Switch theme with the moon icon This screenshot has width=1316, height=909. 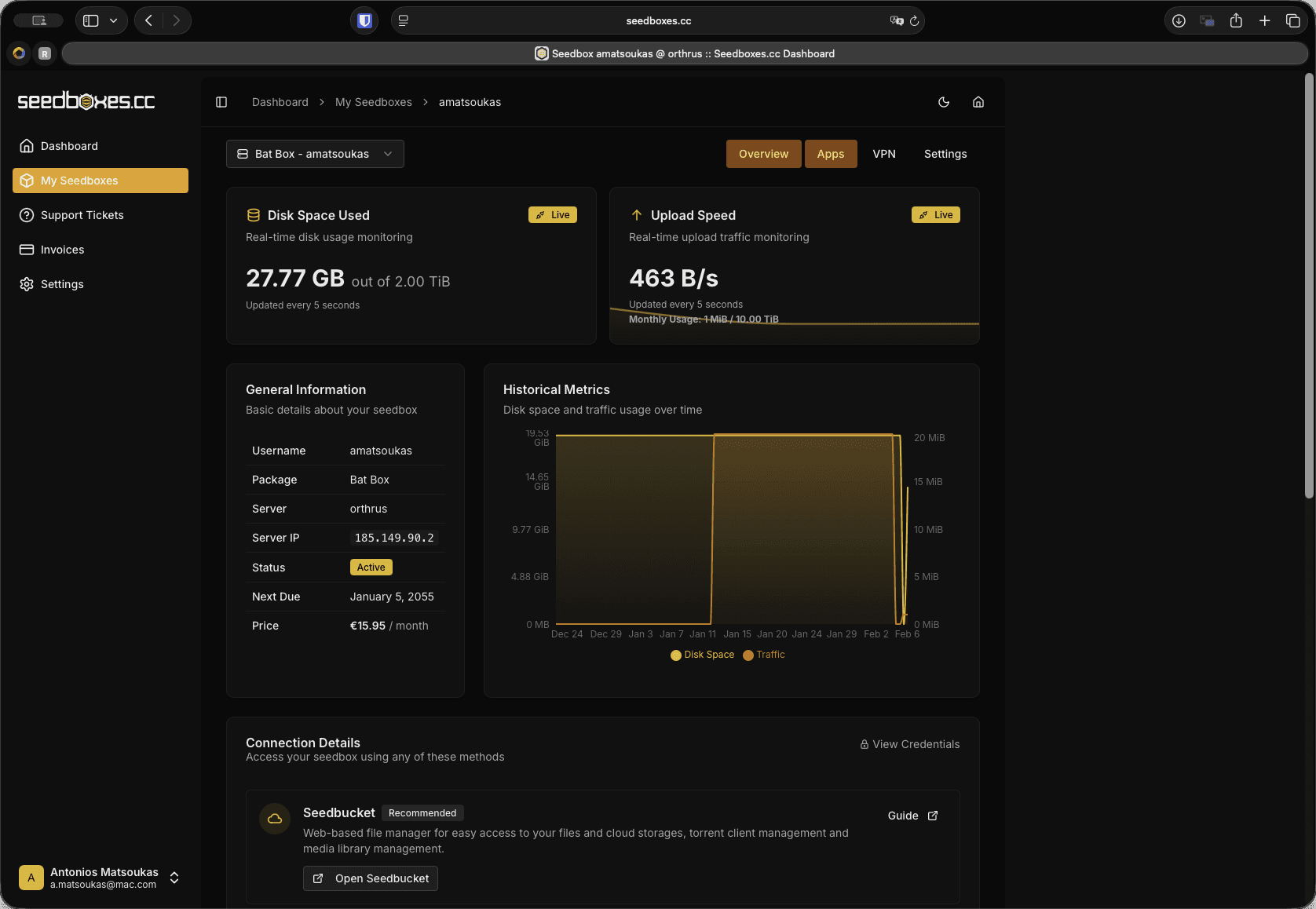pos(944,102)
